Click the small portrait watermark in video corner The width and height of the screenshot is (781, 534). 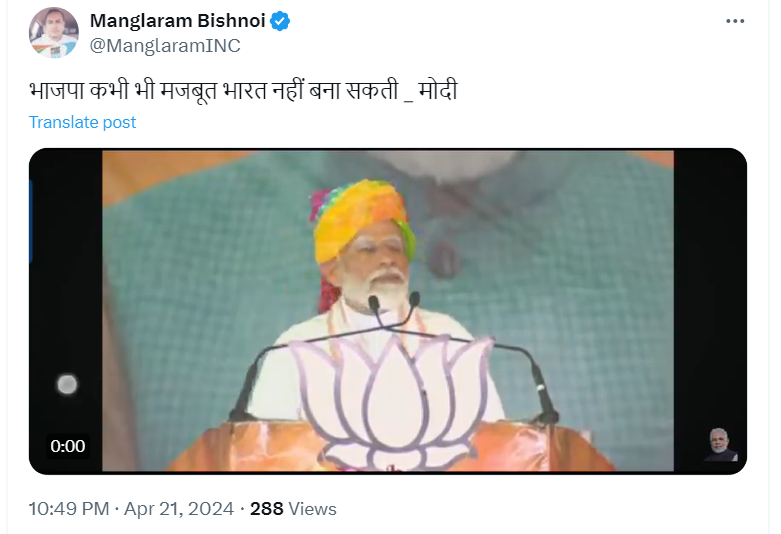point(721,445)
